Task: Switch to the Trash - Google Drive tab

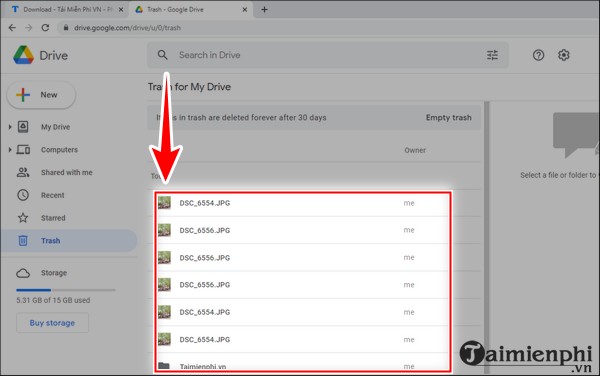Action: 191,10
